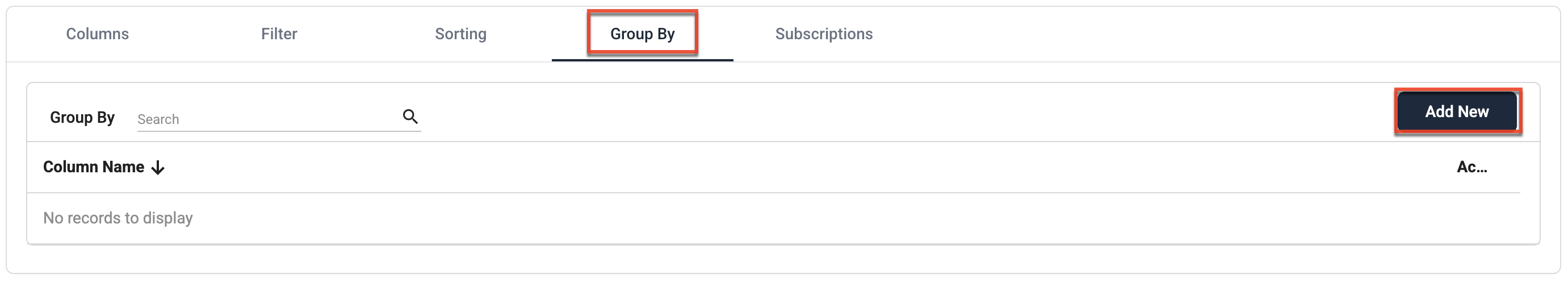The image size is (1568, 282).
Task: Click the underline of the search box
Action: point(279,131)
